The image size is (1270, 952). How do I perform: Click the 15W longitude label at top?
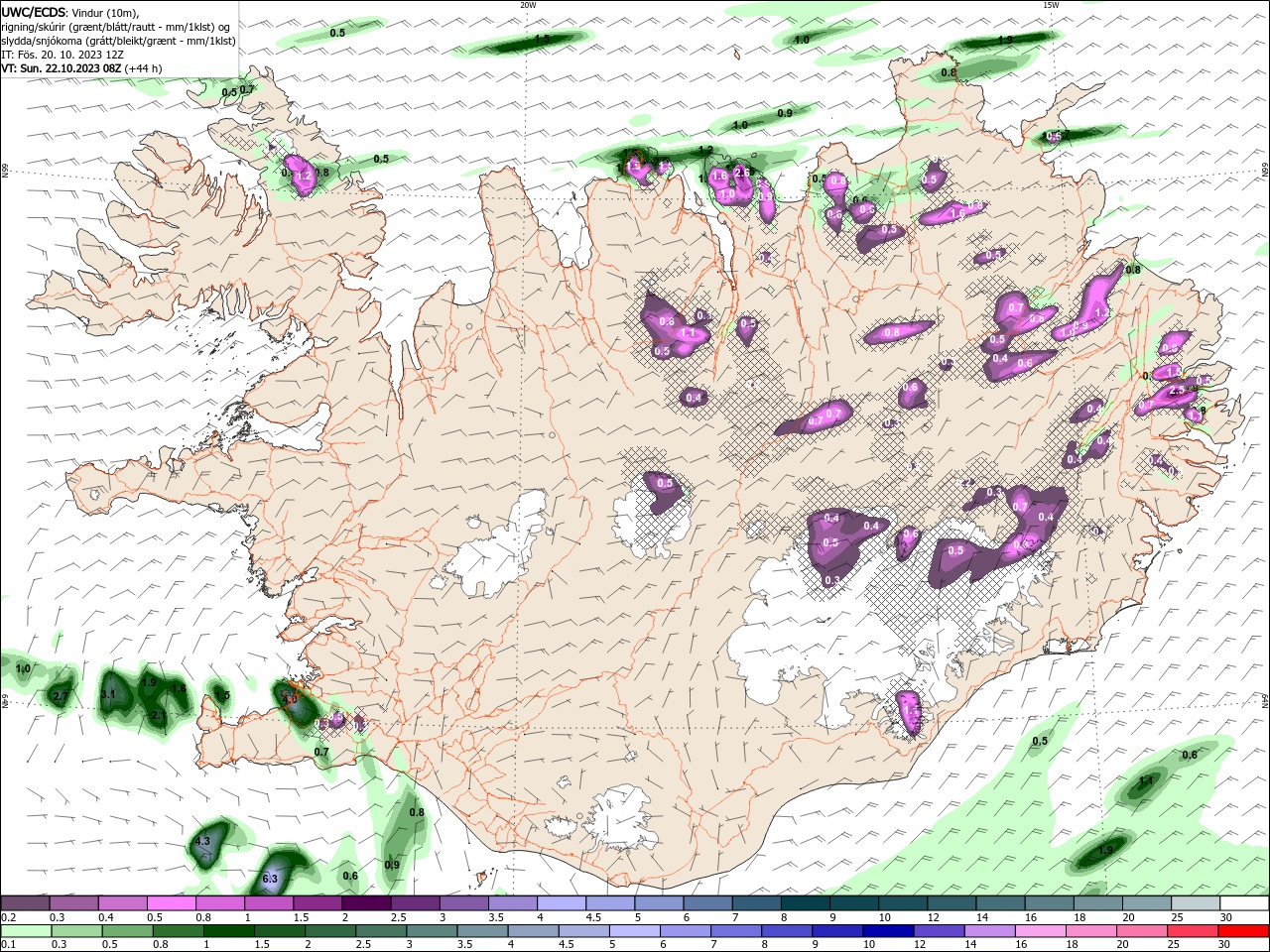pyautogui.click(x=1051, y=5)
